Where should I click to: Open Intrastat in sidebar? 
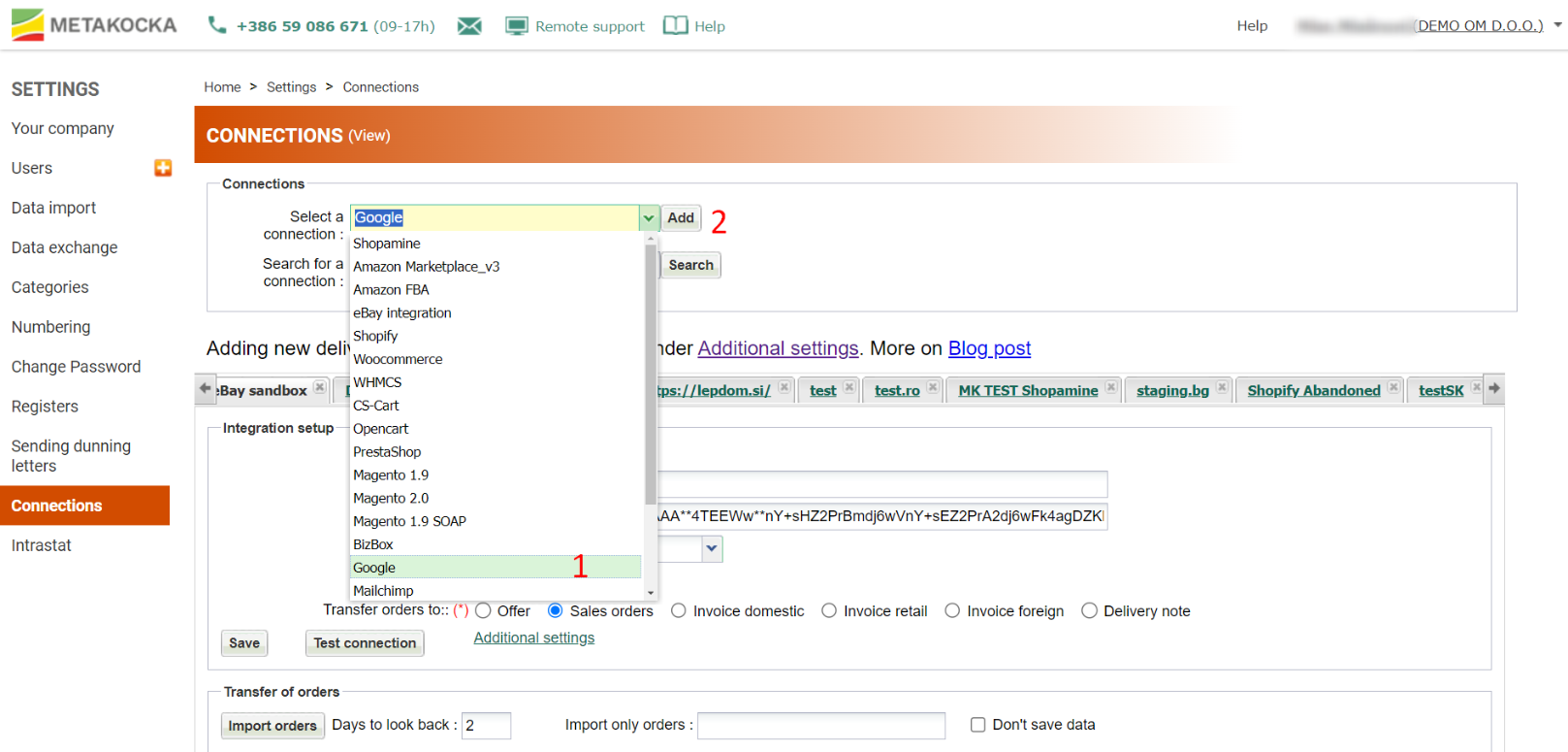point(41,545)
